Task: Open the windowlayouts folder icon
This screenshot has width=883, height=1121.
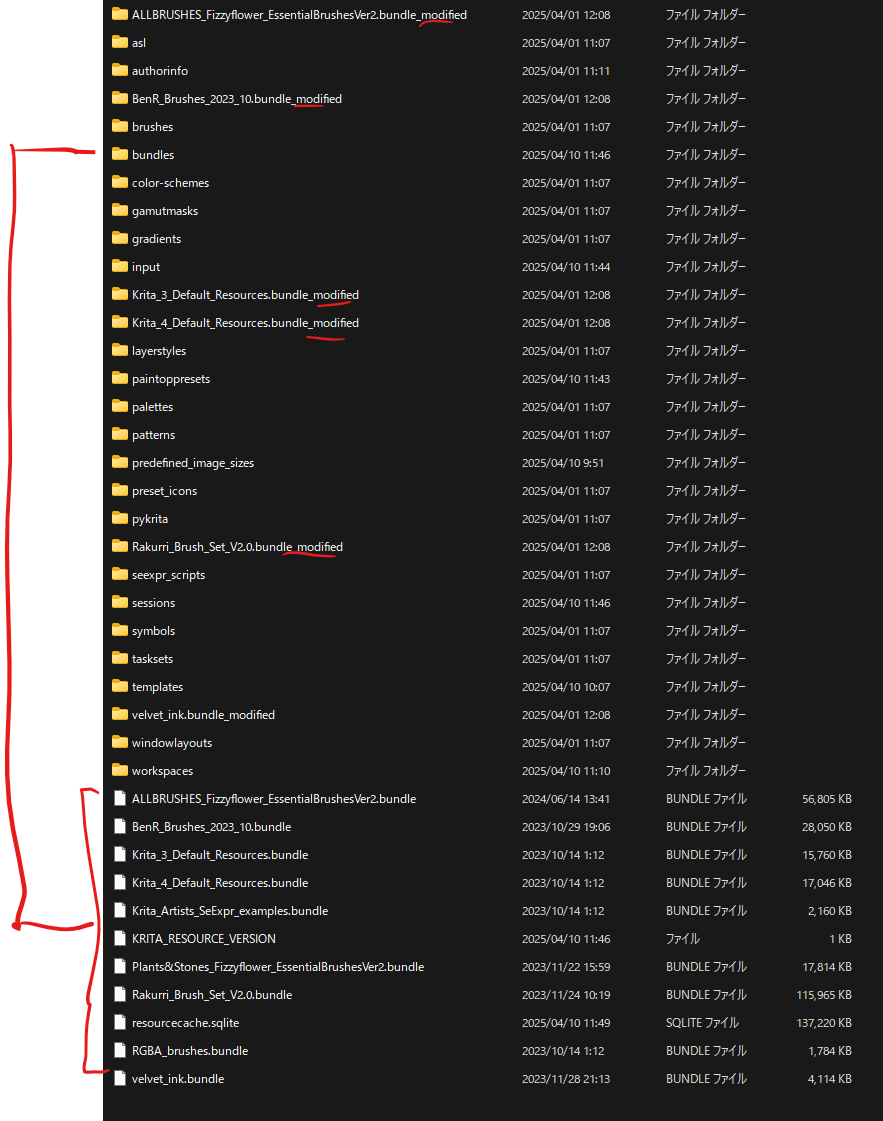Action: (x=120, y=742)
